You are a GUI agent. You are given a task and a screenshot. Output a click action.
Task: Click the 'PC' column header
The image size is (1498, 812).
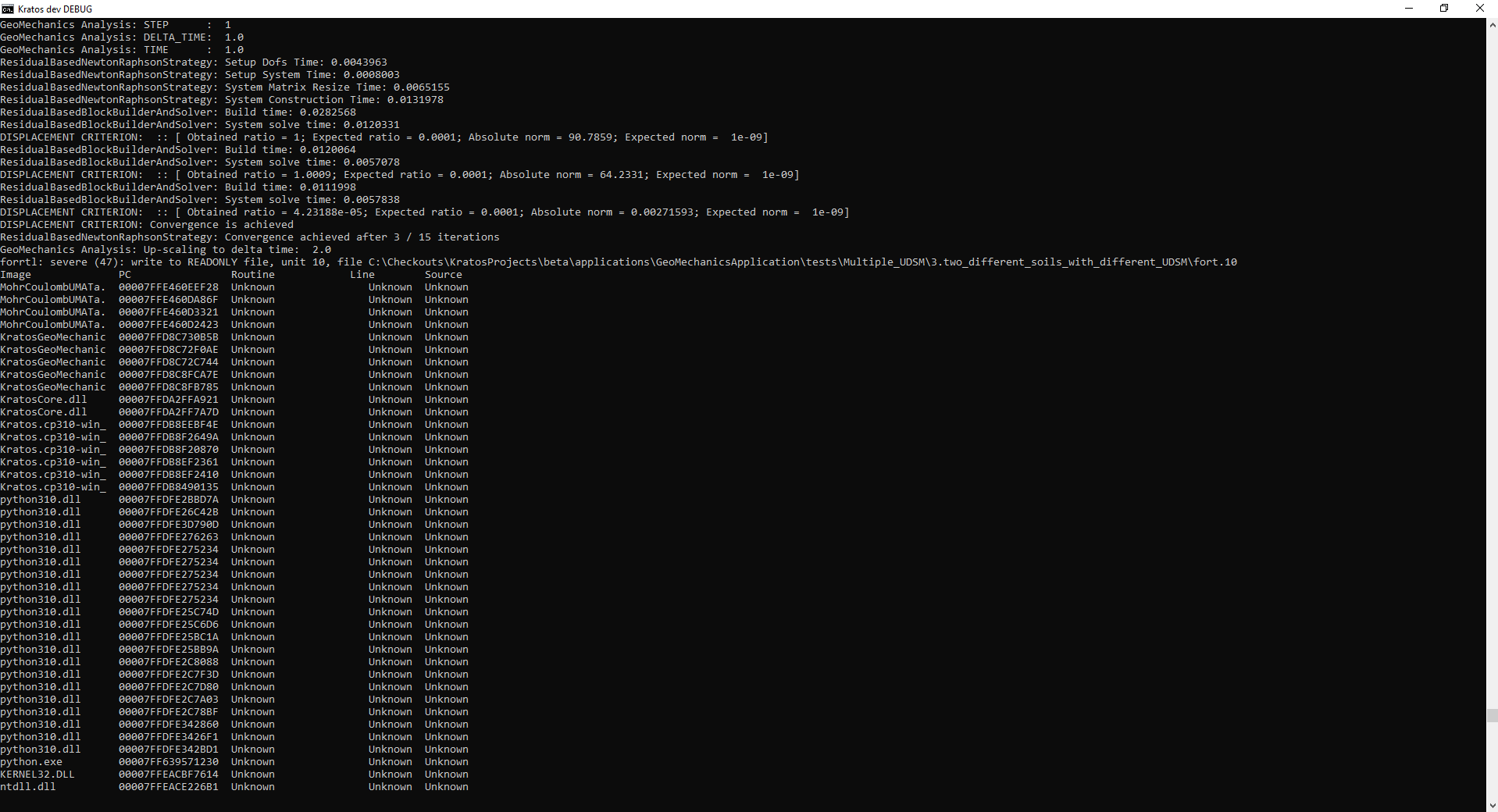[x=125, y=275]
